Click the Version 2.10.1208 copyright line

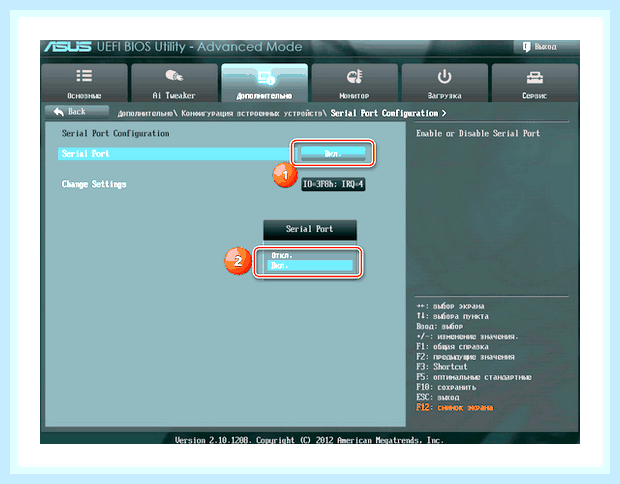coord(309,440)
